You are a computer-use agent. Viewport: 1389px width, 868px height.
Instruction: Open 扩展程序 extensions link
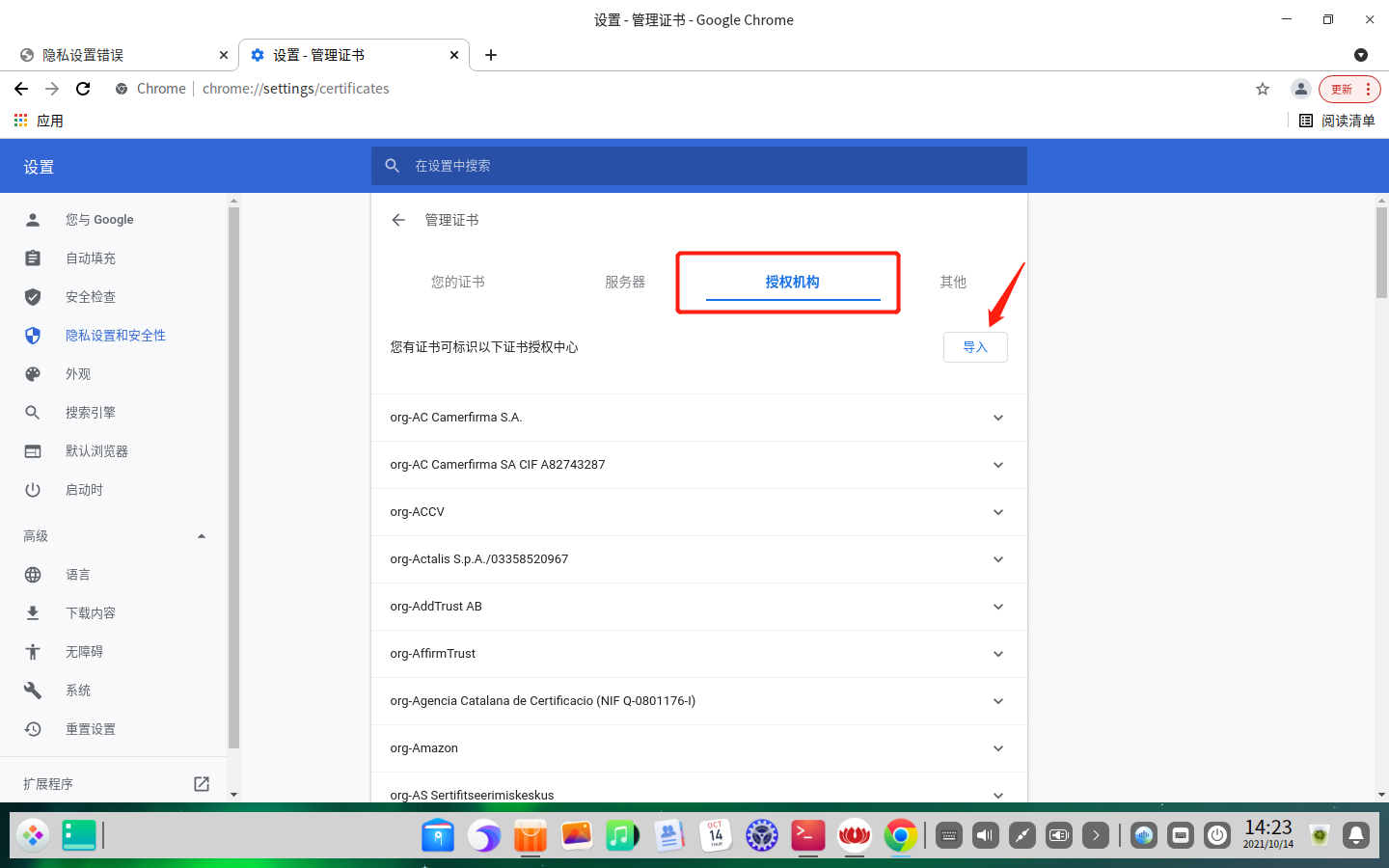coord(114,784)
